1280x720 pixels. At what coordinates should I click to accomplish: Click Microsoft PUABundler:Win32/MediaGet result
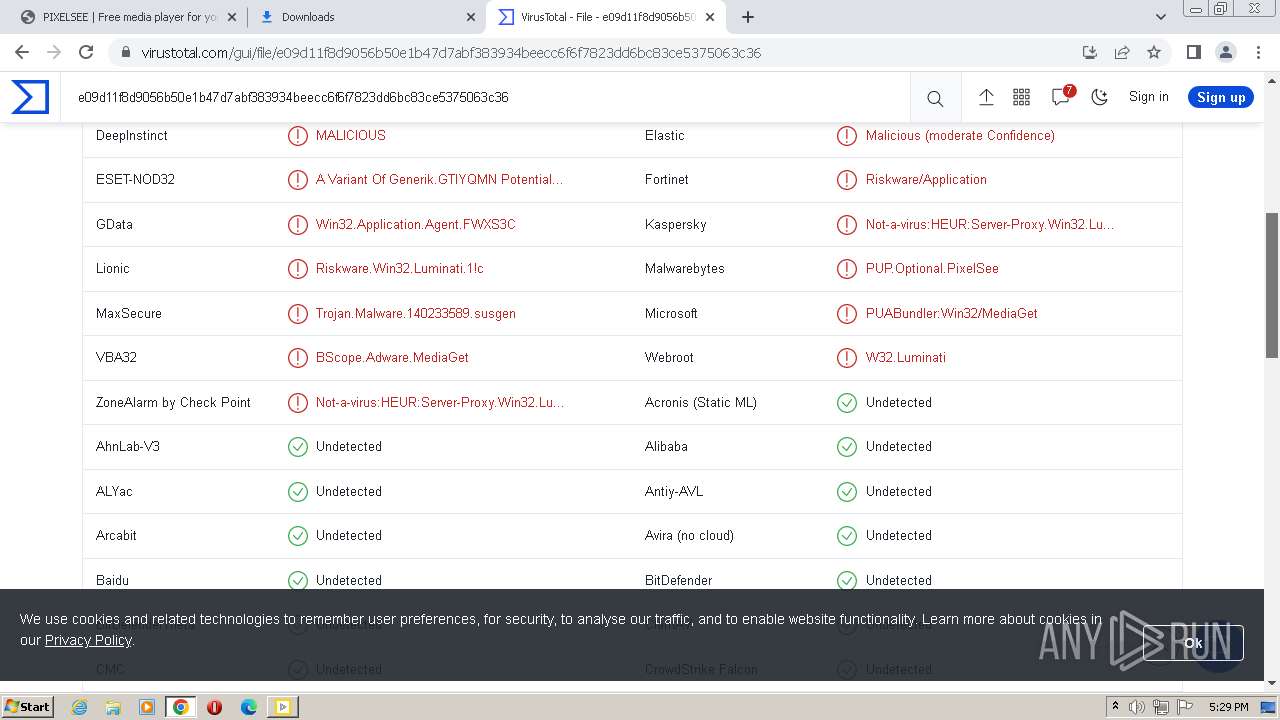952,313
